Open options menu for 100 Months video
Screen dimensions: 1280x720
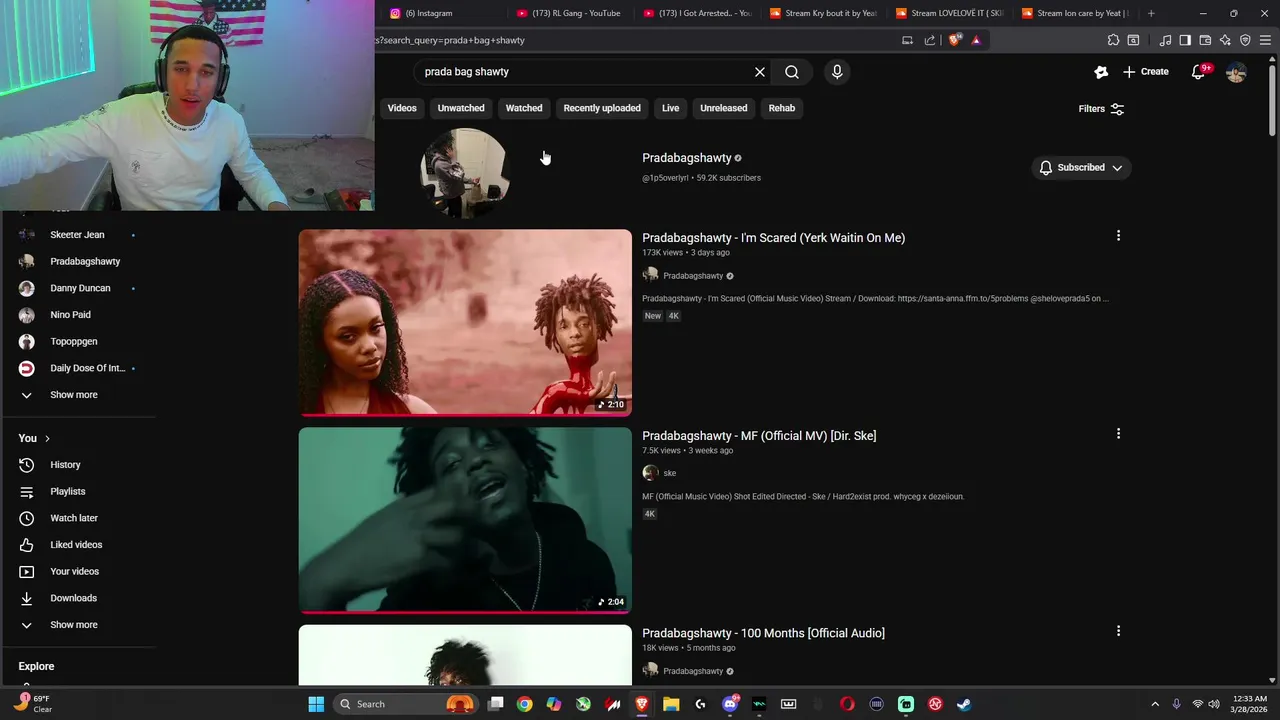click(1118, 631)
